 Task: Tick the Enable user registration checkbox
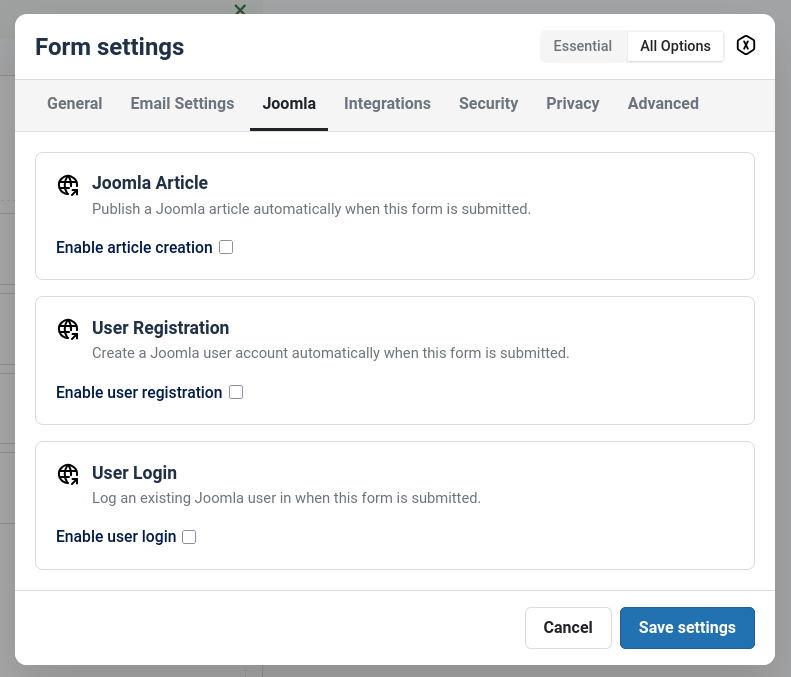[236, 392]
